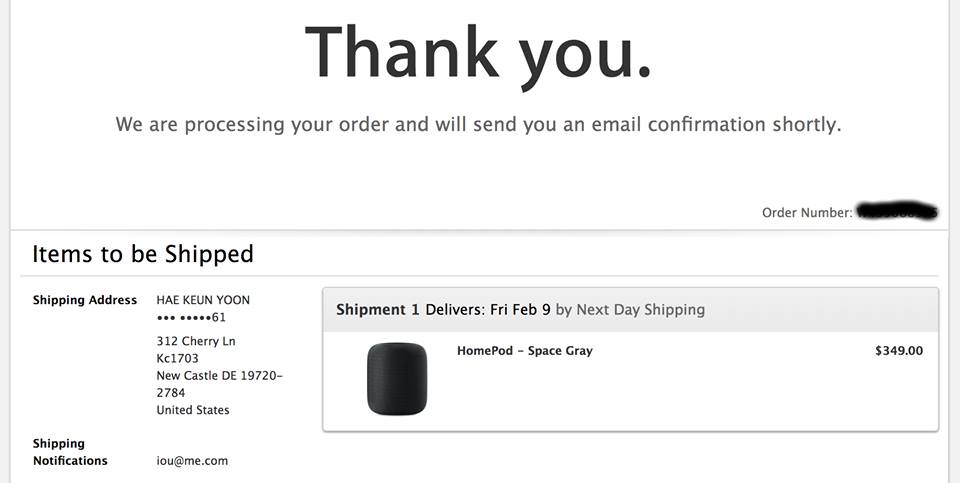This screenshot has height=483, width=960.
Task: Click the iou@me.com notification email
Action: click(x=192, y=461)
